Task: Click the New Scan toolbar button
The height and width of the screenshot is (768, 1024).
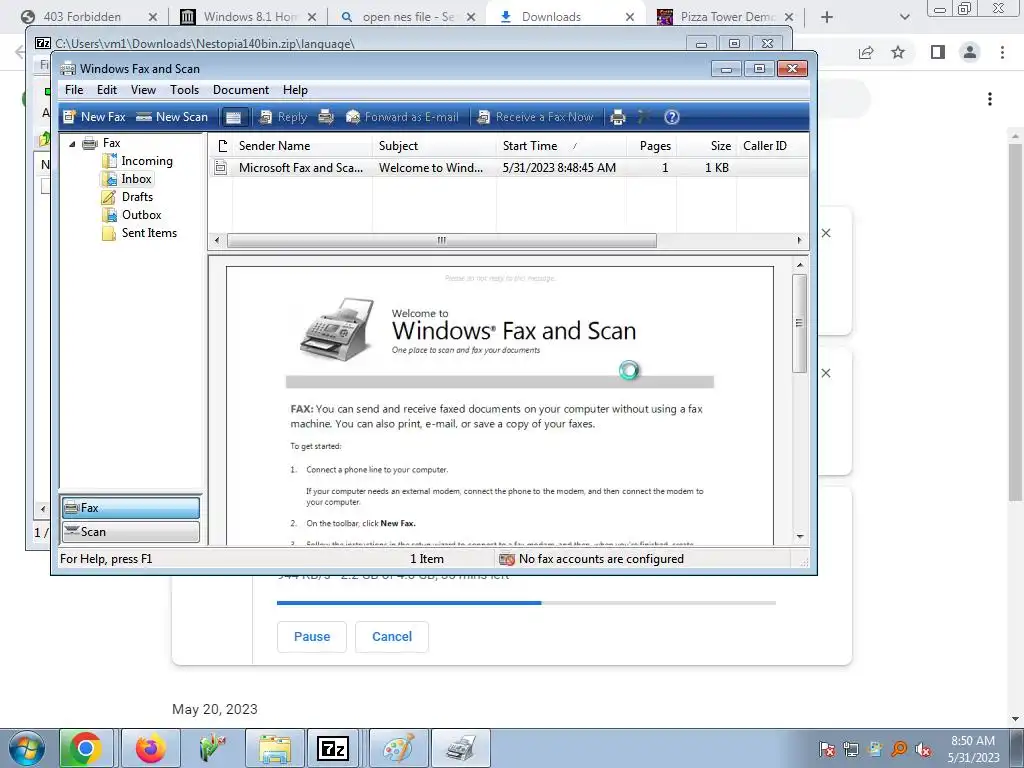Action: pyautogui.click(x=172, y=117)
